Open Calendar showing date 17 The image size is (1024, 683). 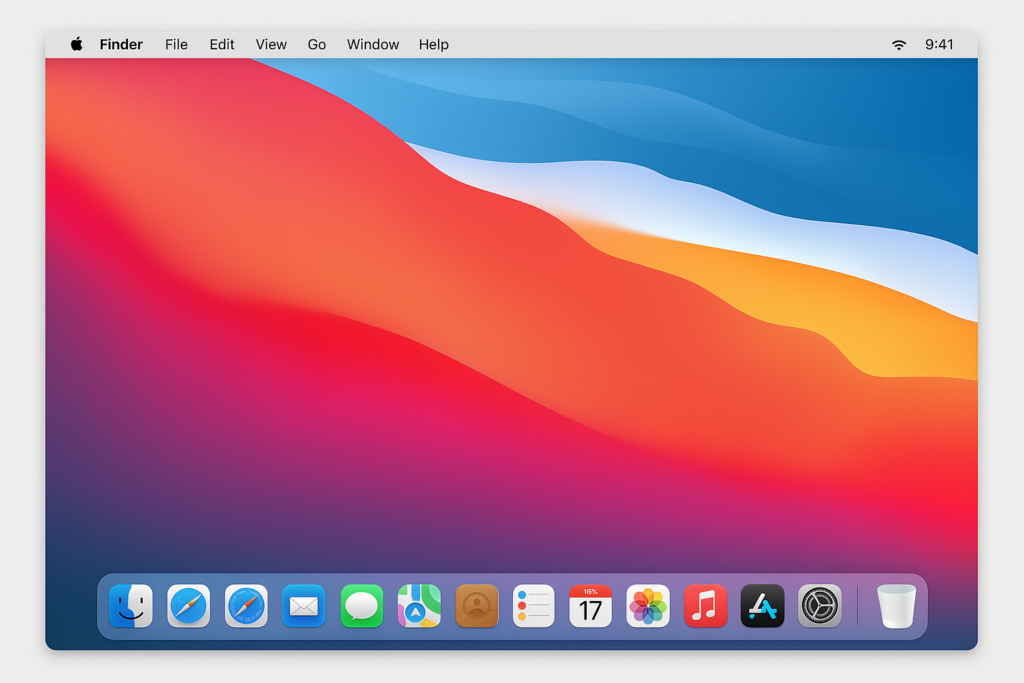[x=590, y=606]
